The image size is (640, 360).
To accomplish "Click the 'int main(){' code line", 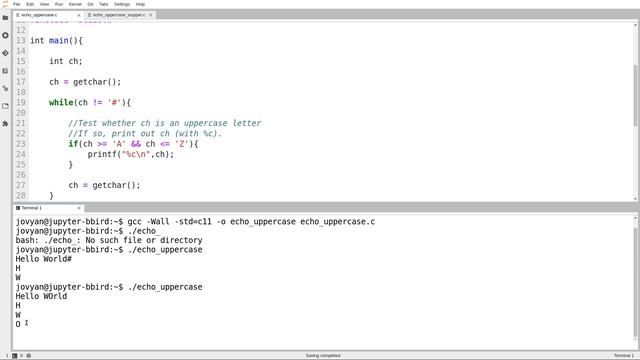I will tap(56, 40).
